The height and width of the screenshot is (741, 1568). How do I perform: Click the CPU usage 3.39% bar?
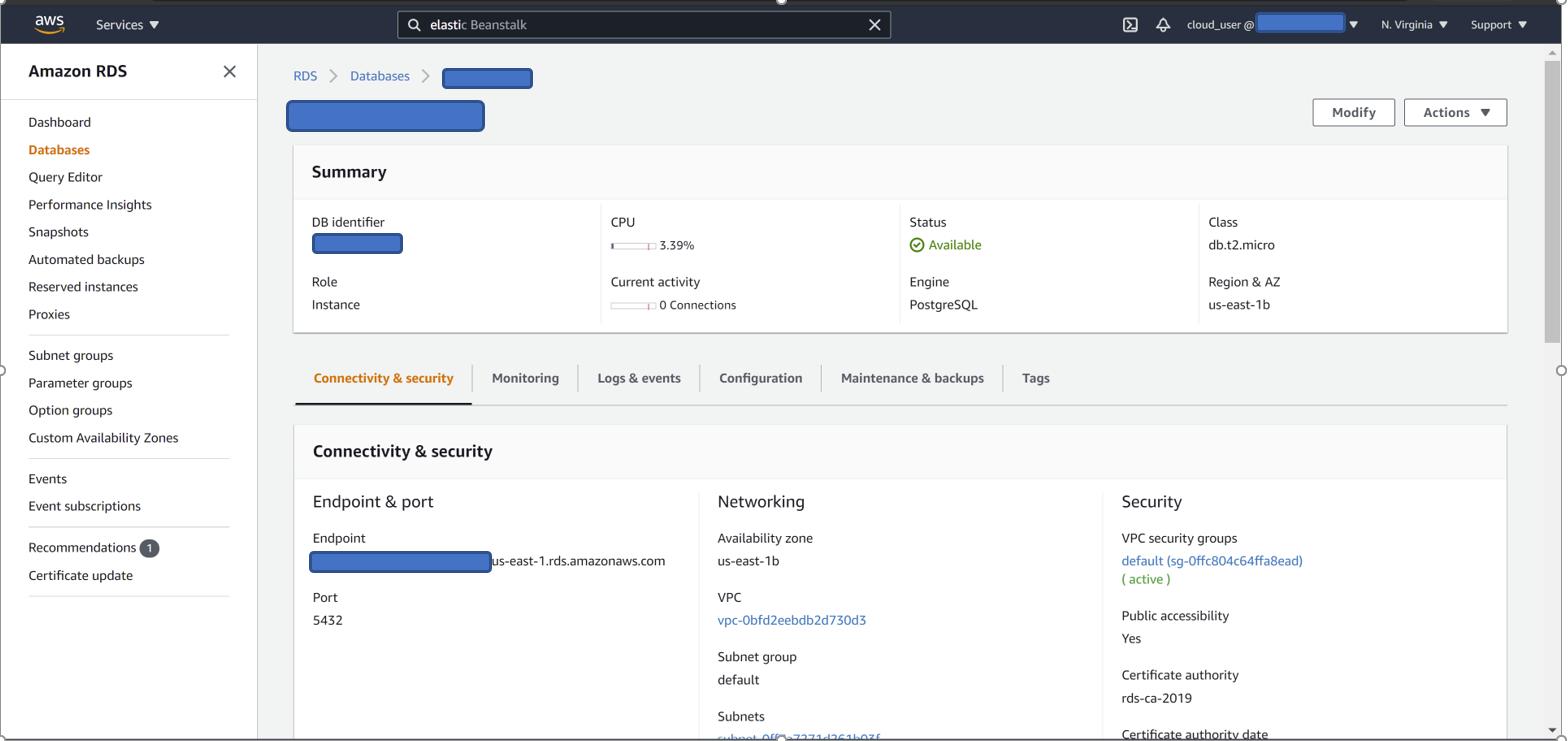pyautogui.click(x=633, y=245)
